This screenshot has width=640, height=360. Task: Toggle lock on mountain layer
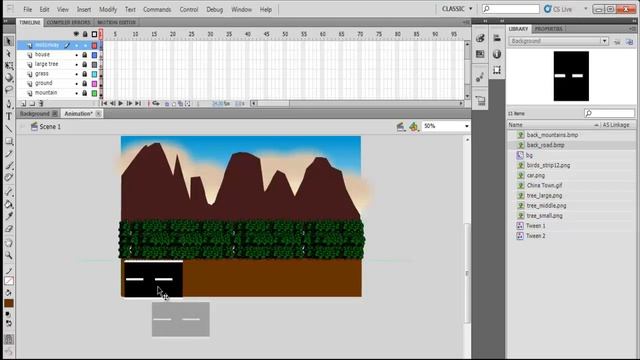point(84,93)
